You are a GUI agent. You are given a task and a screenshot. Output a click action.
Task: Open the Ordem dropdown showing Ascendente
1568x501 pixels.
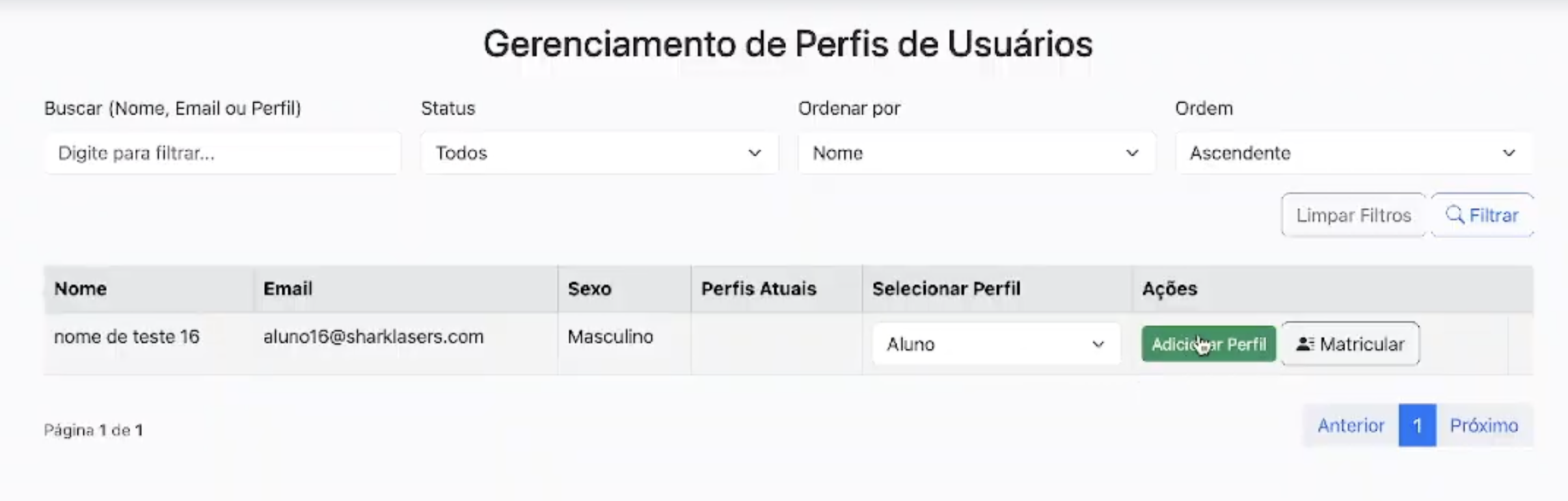[x=1353, y=154]
